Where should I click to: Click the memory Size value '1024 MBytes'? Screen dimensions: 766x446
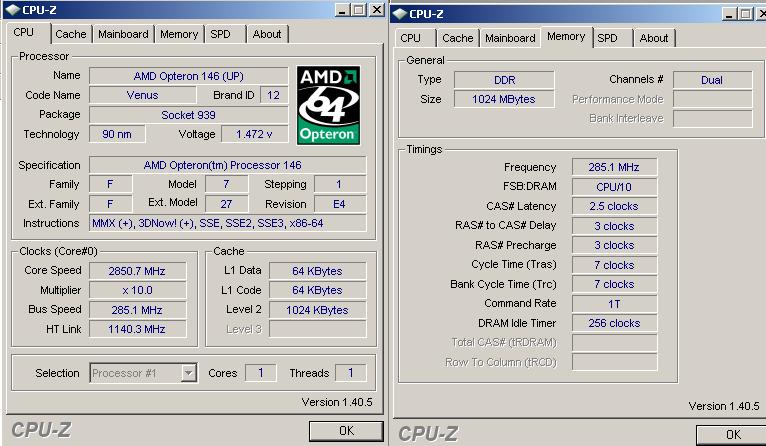point(504,99)
